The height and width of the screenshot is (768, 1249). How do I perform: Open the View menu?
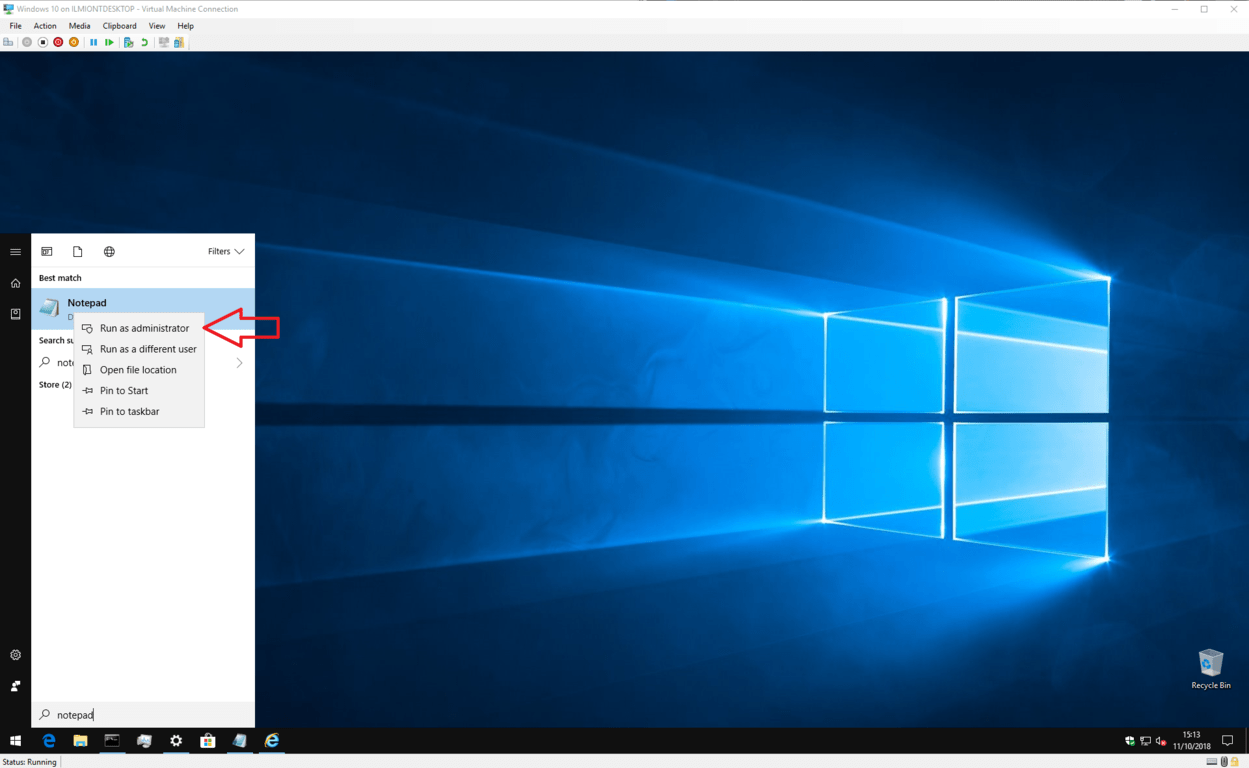point(157,26)
